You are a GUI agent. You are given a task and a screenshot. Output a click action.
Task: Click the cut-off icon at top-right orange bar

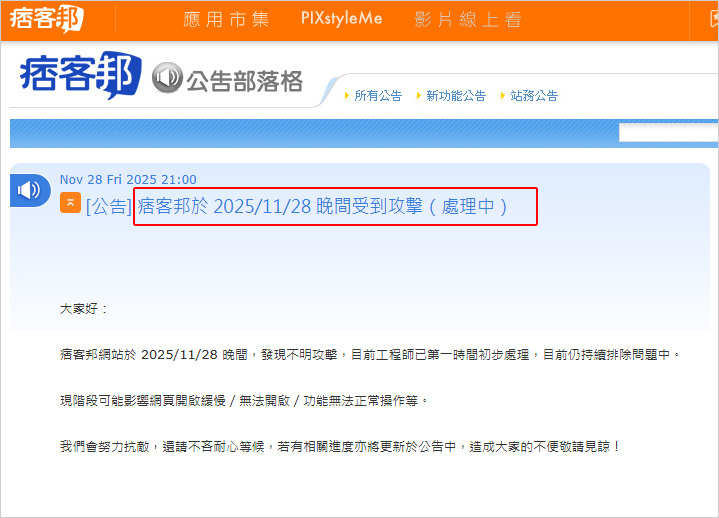click(x=714, y=19)
